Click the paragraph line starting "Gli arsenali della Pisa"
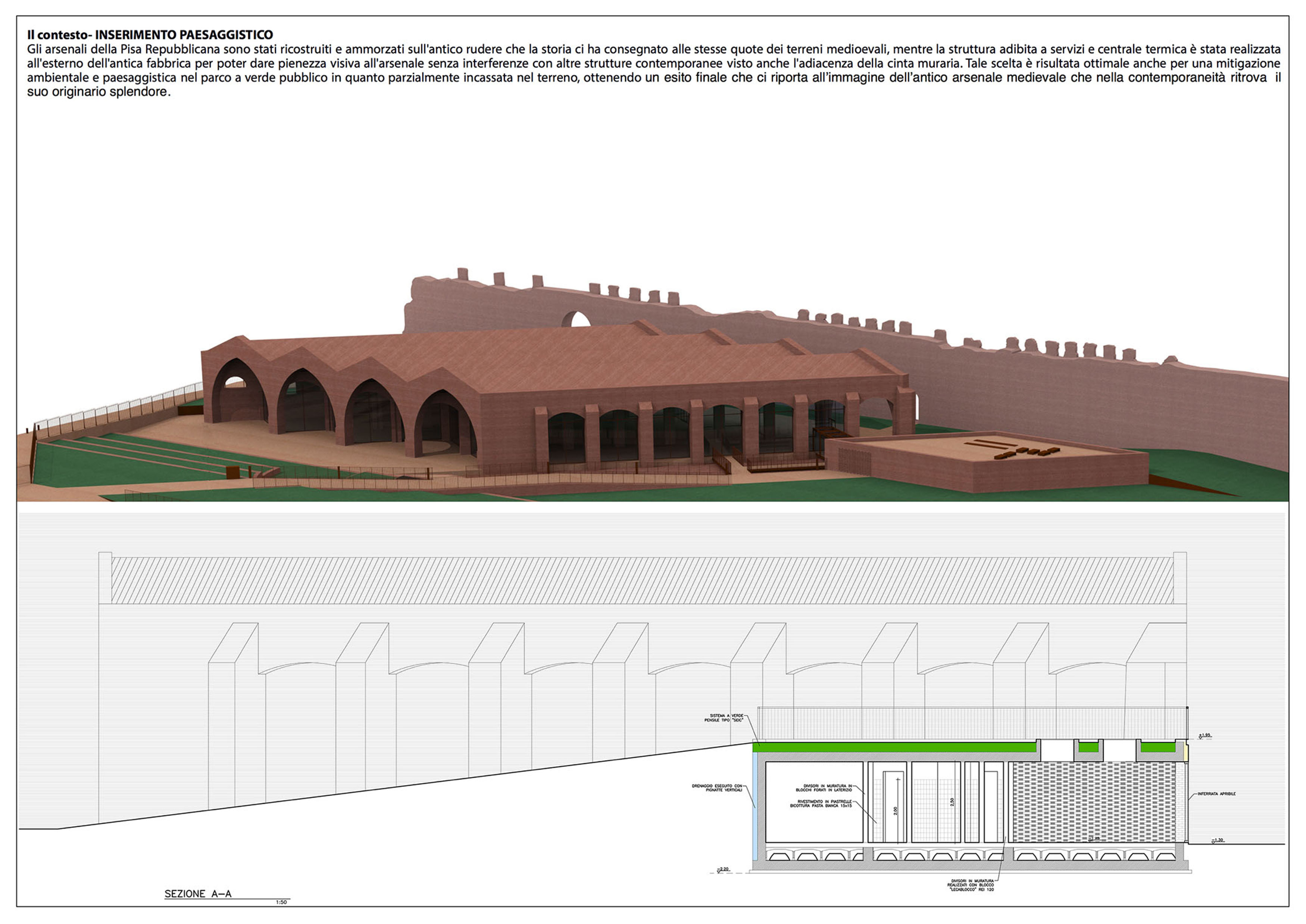The width and height of the screenshot is (1306, 924). (653, 50)
